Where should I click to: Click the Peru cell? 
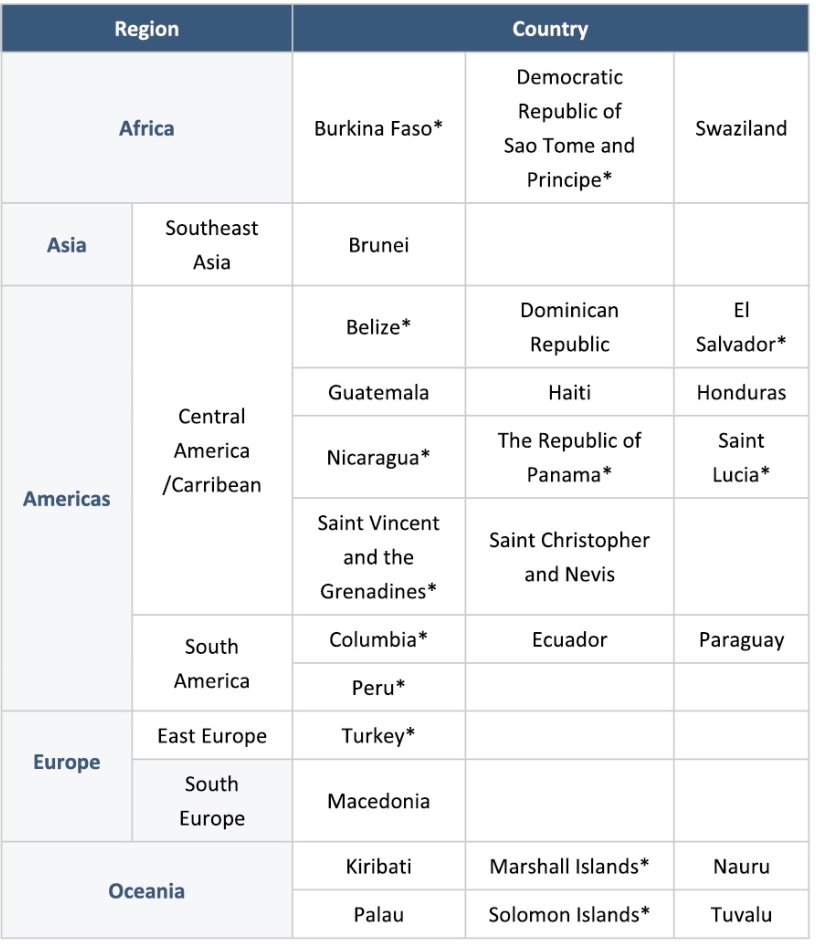pyautogui.click(x=378, y=688)
